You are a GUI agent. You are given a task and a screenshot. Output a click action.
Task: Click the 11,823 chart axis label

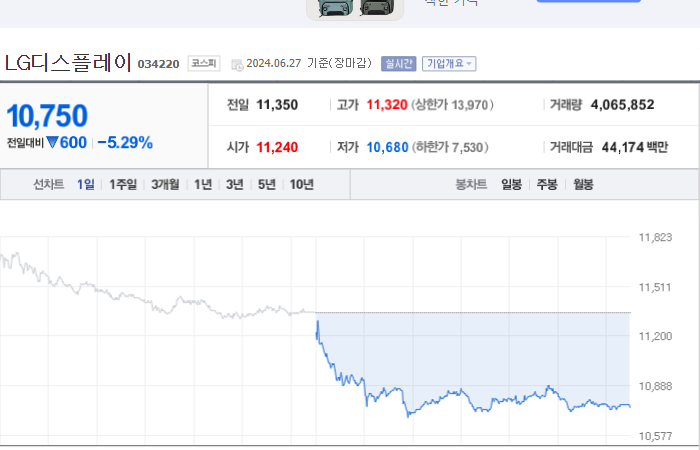(x=655, y=238)
